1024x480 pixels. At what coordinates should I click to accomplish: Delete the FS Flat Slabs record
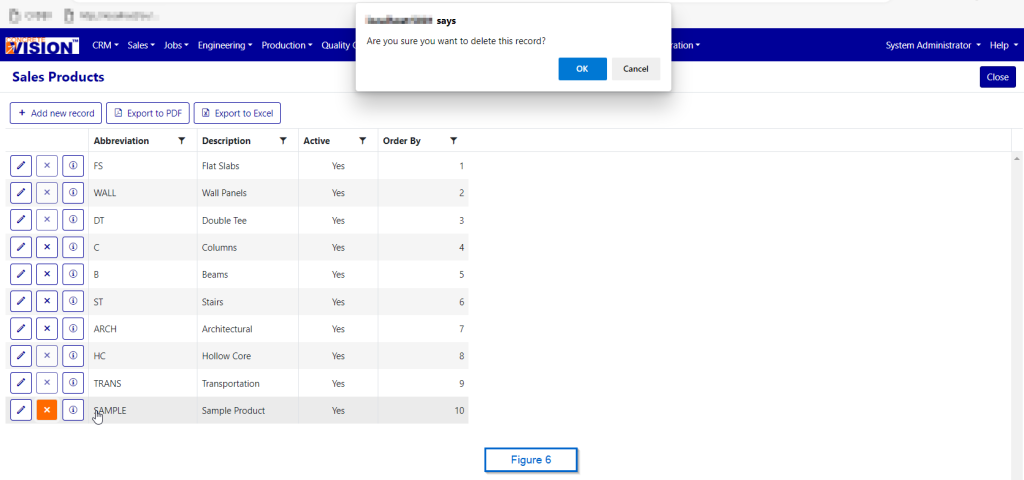click(x=47, y=166)
